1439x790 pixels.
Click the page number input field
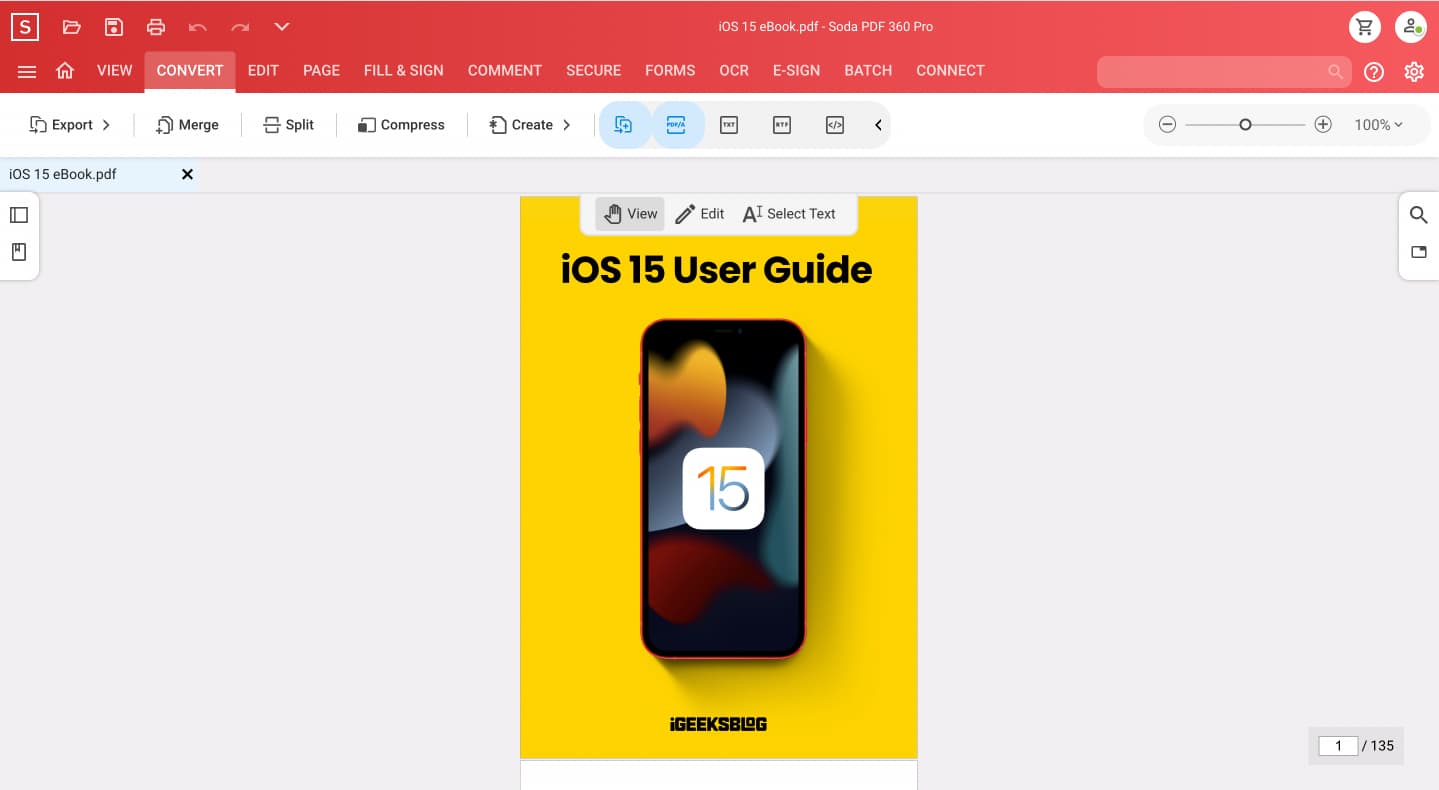coord(1338,746)
